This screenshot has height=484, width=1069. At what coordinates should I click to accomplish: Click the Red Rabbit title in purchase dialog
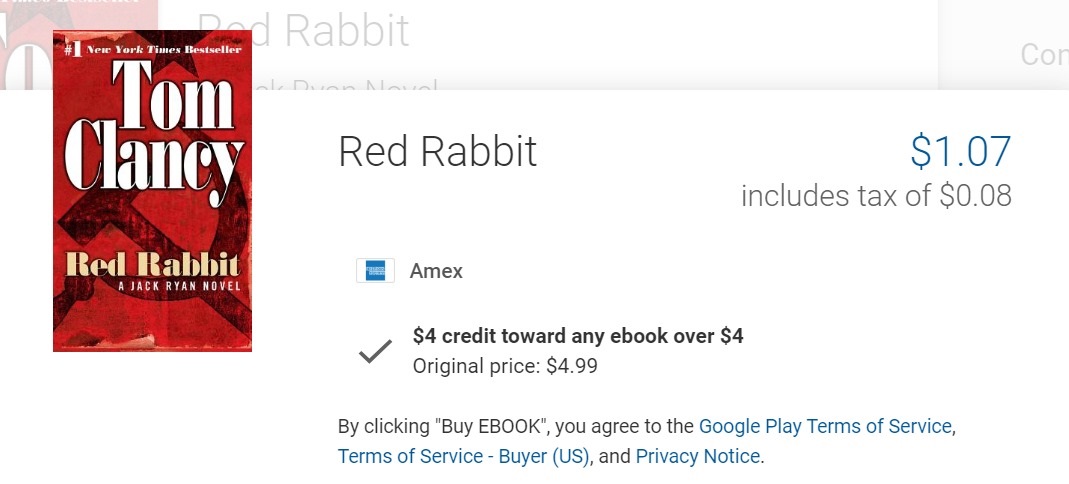tap(438, 151)
